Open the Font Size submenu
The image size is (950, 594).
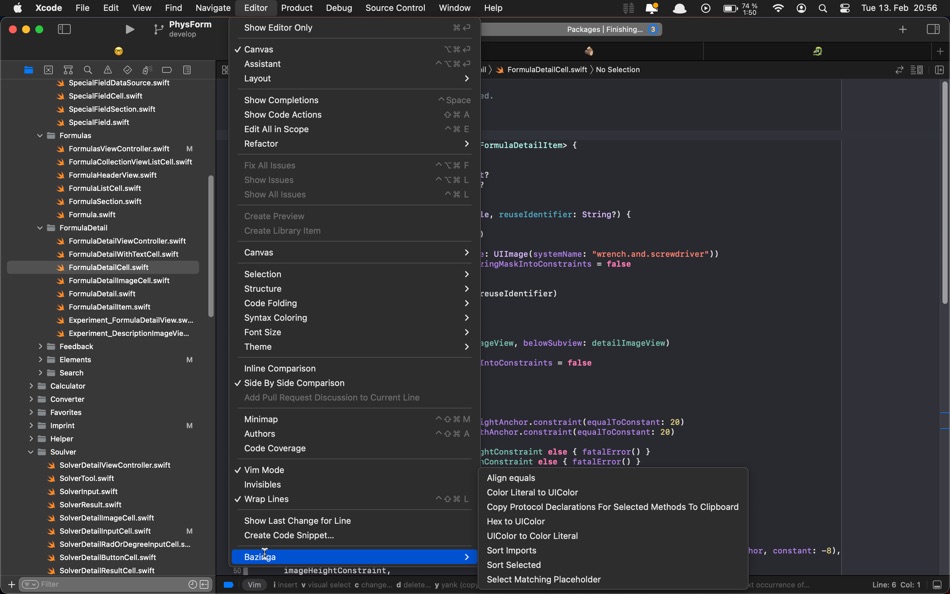354,332
